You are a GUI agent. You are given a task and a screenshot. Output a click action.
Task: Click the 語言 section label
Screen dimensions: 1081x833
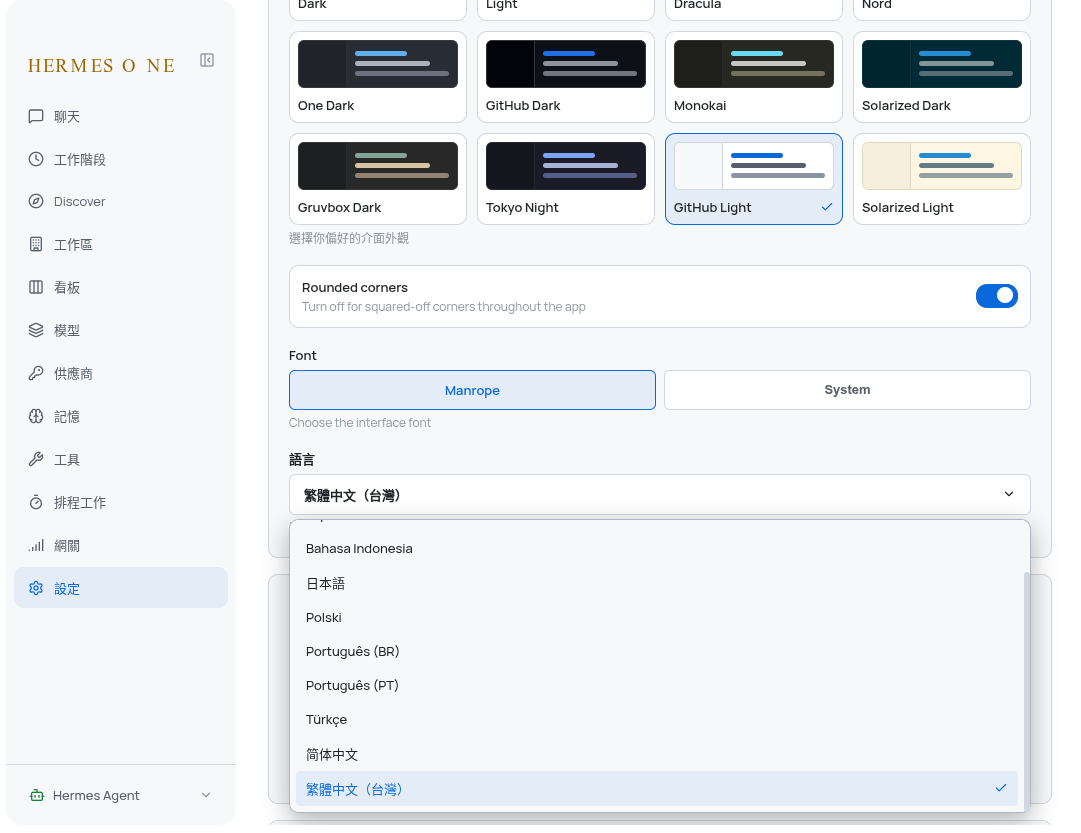(302, 460)
